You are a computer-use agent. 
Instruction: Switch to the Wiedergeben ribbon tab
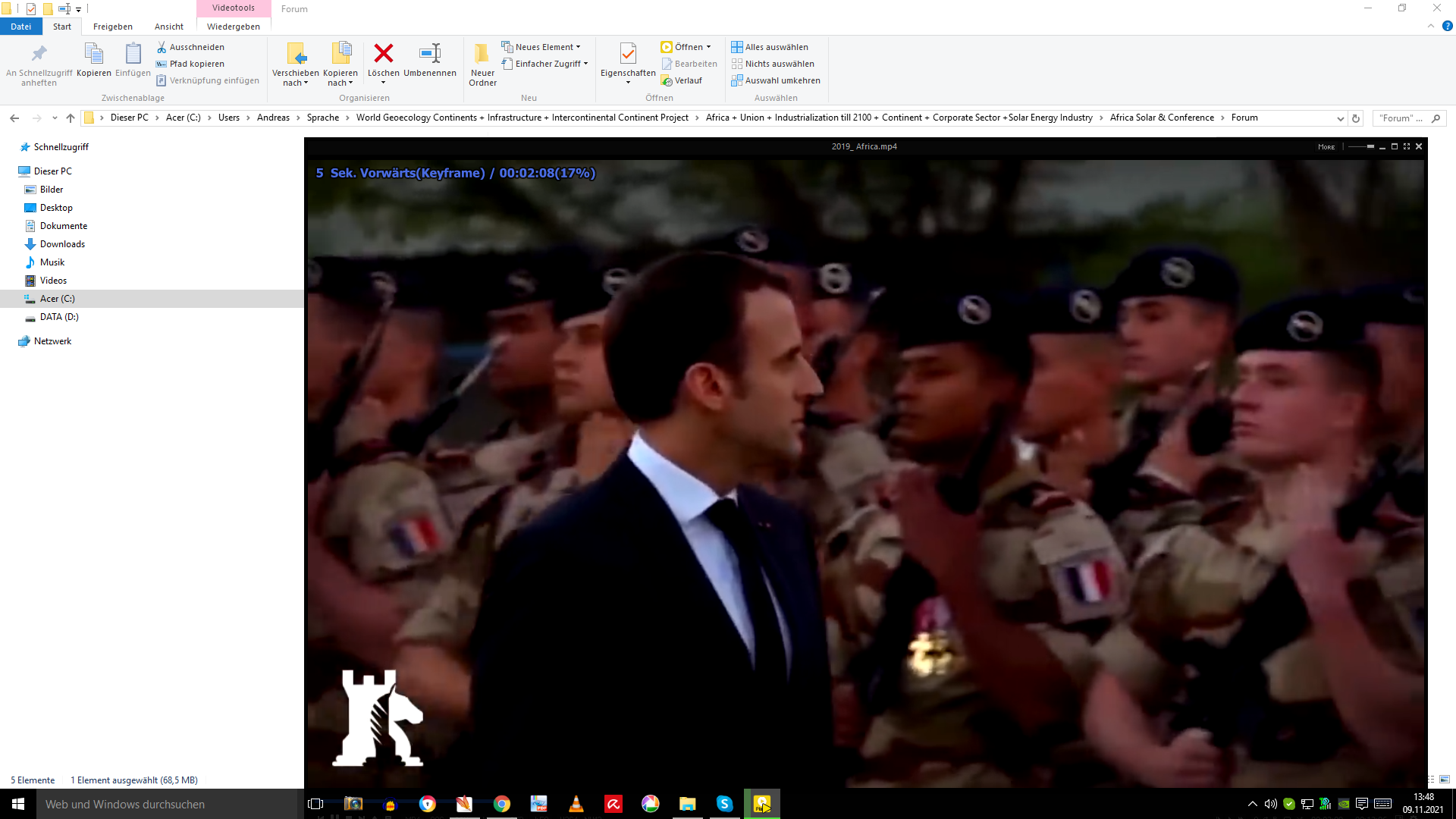tap(234, 27)
